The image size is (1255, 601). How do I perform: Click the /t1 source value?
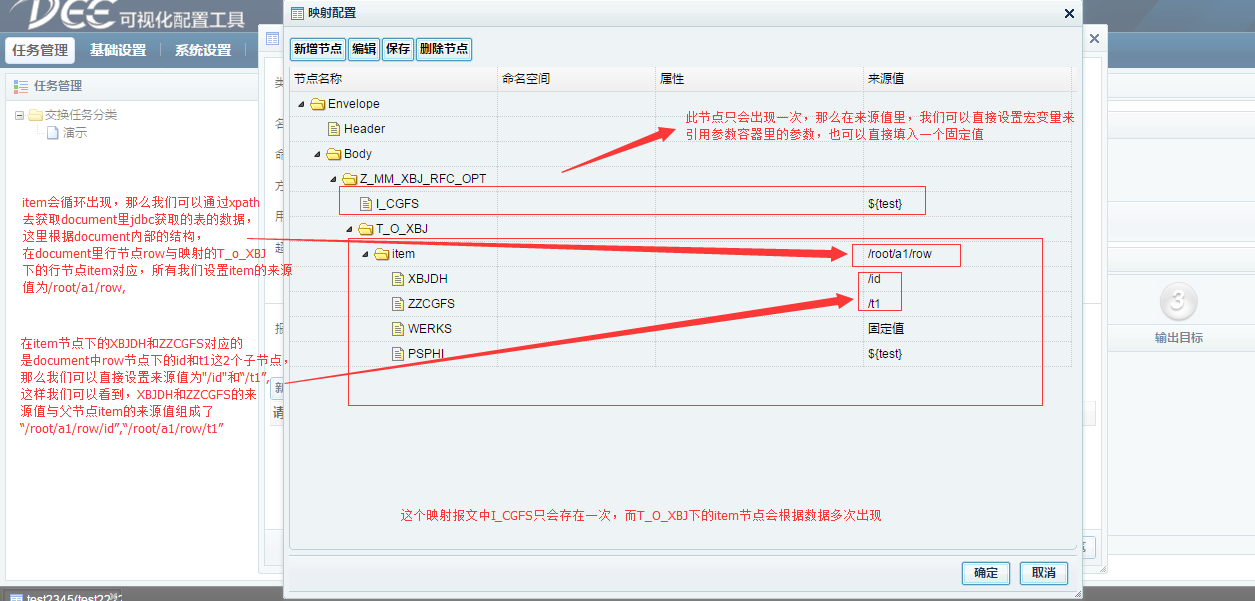click(x=874, y=304)
